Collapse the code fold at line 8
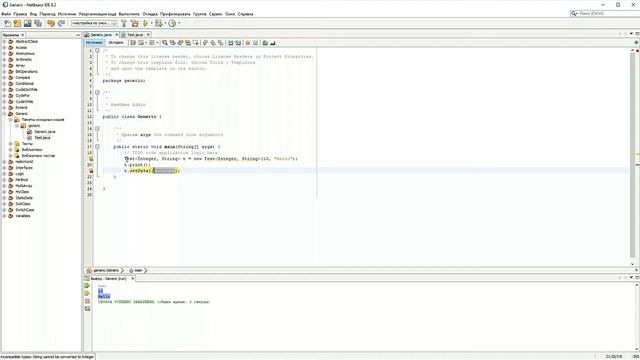This screenshot has width=640, height=360. coord(97,93)
